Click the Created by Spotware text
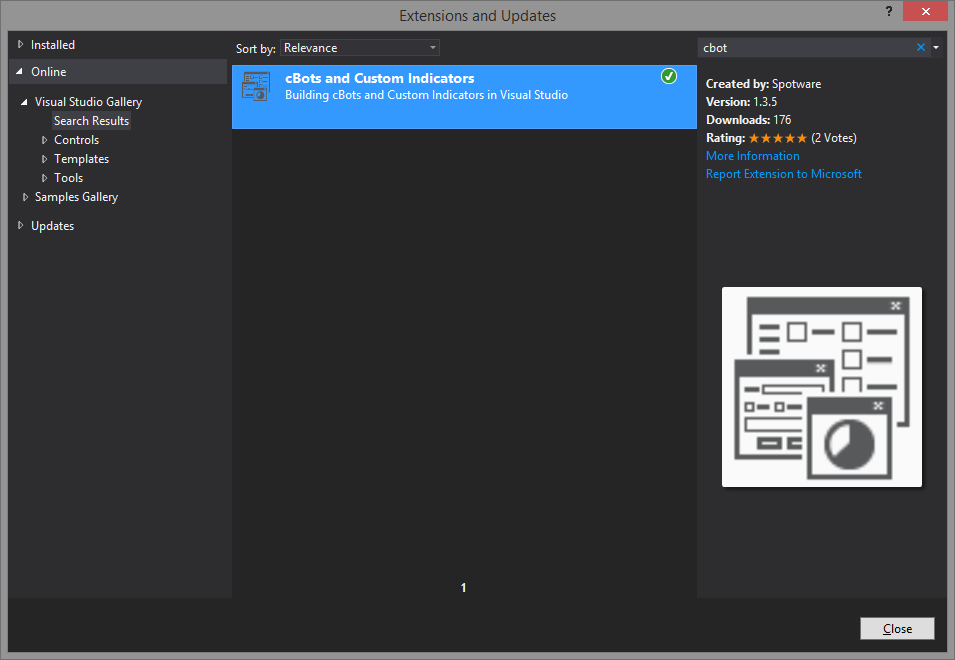This screenshot has width=955, height=660. [x=763, y=84]
